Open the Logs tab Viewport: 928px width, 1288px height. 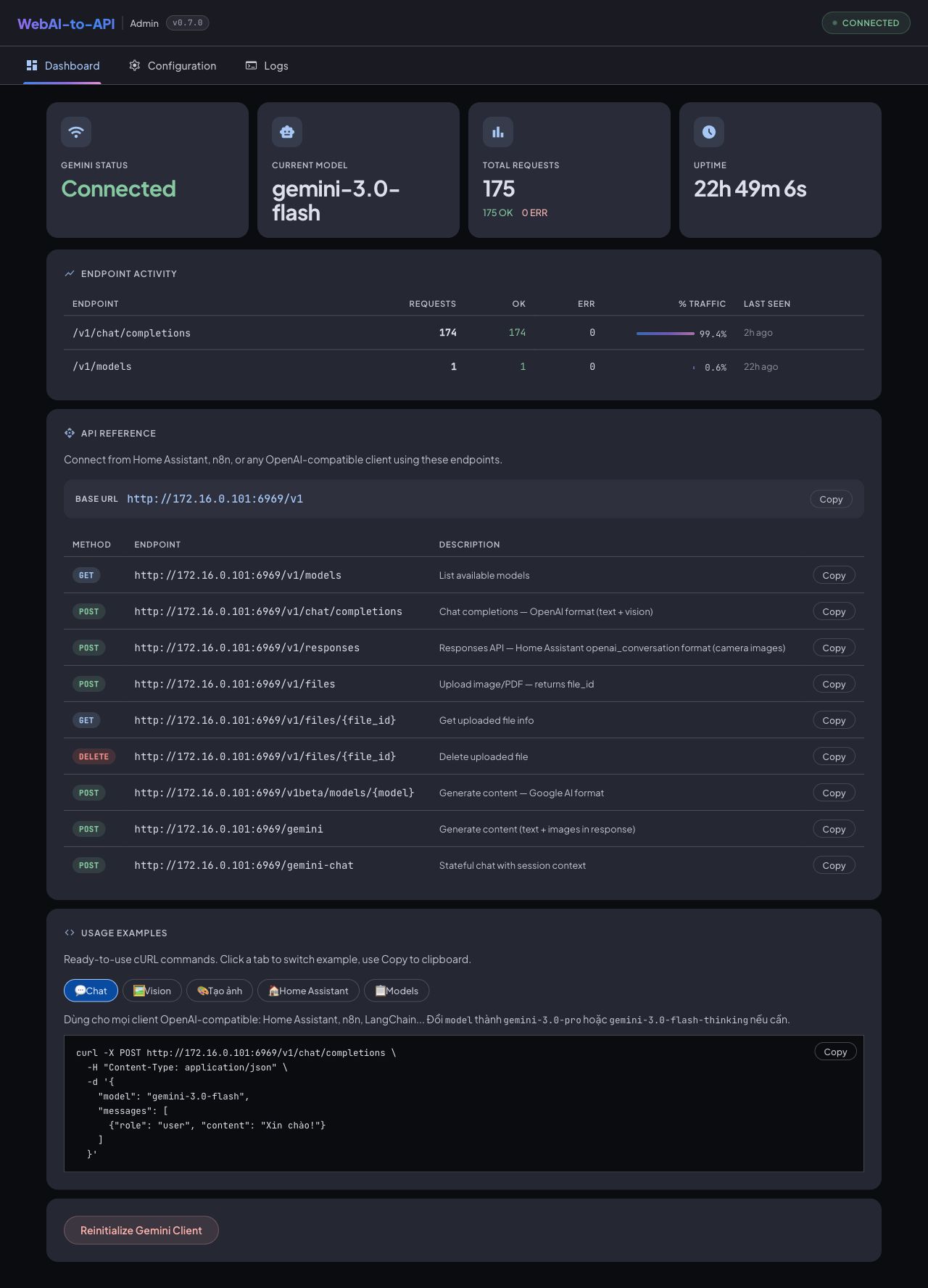point(267,65)
